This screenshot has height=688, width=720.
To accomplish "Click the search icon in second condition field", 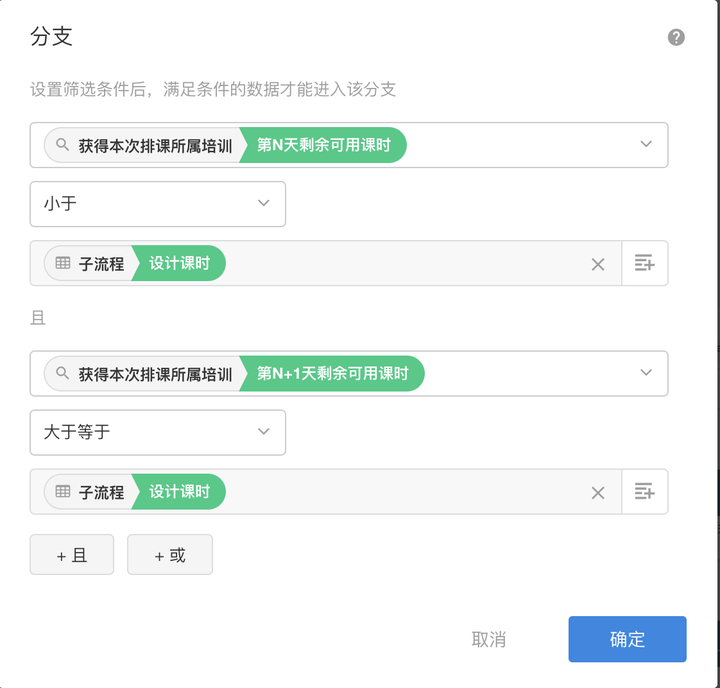I will pos(62,374).
